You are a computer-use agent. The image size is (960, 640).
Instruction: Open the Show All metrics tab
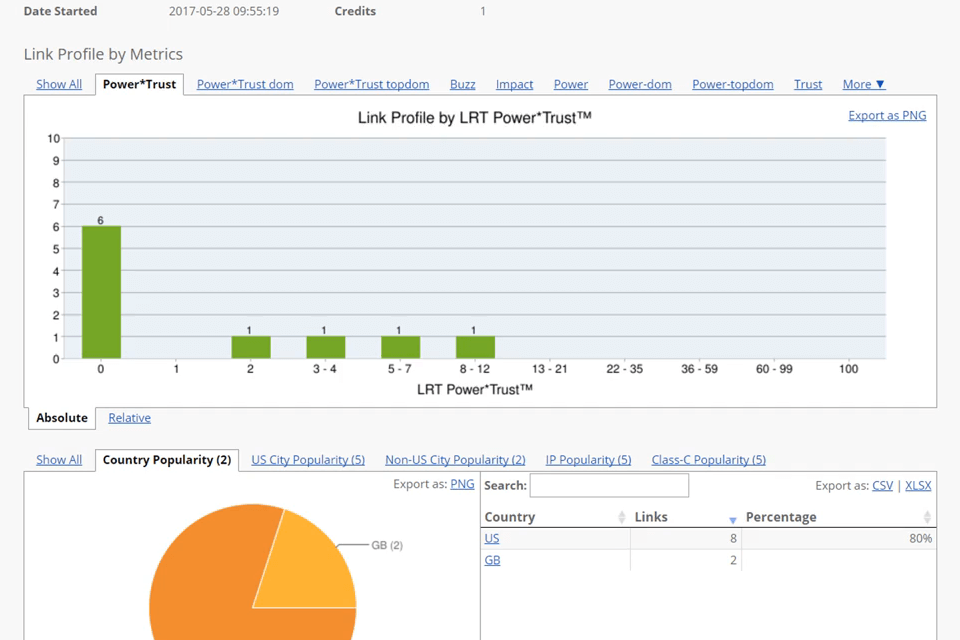[x=59, y=84]
